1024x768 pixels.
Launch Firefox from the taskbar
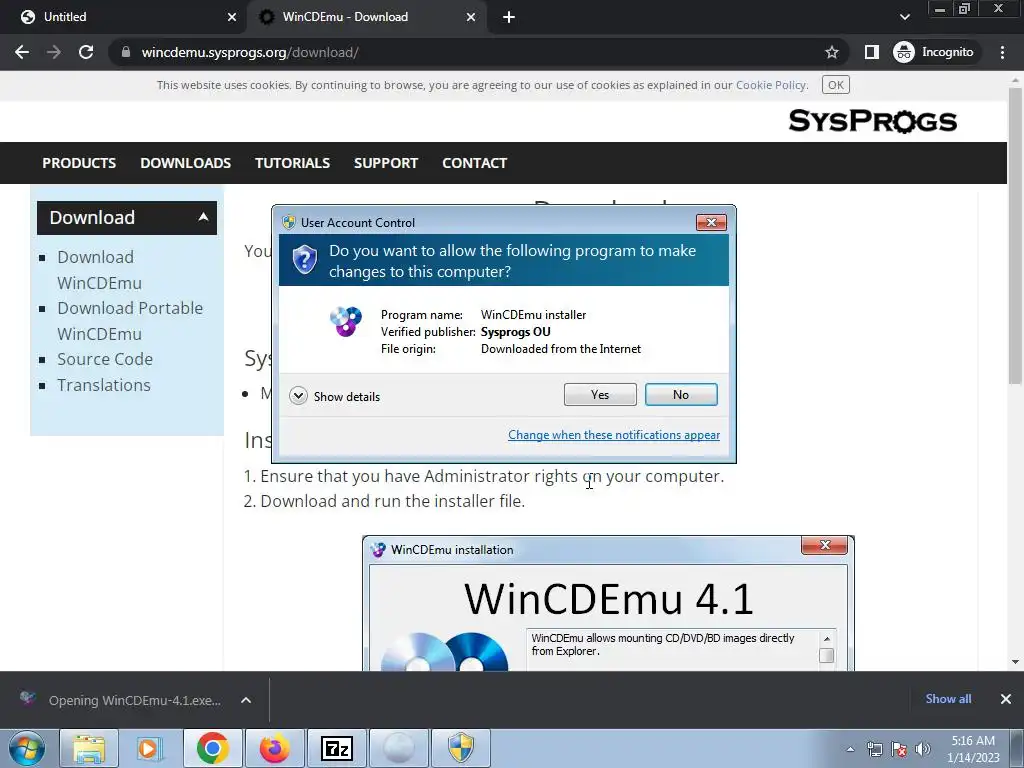pos(274,748)
